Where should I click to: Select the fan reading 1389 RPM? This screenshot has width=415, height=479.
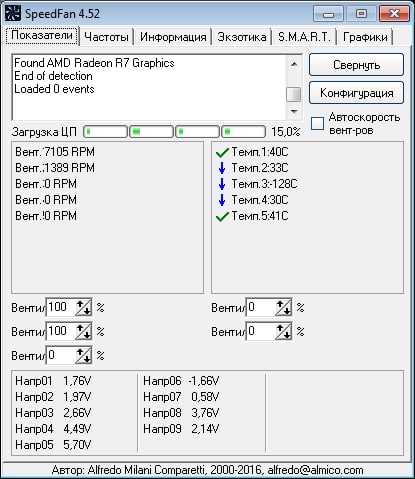point(55,168)
